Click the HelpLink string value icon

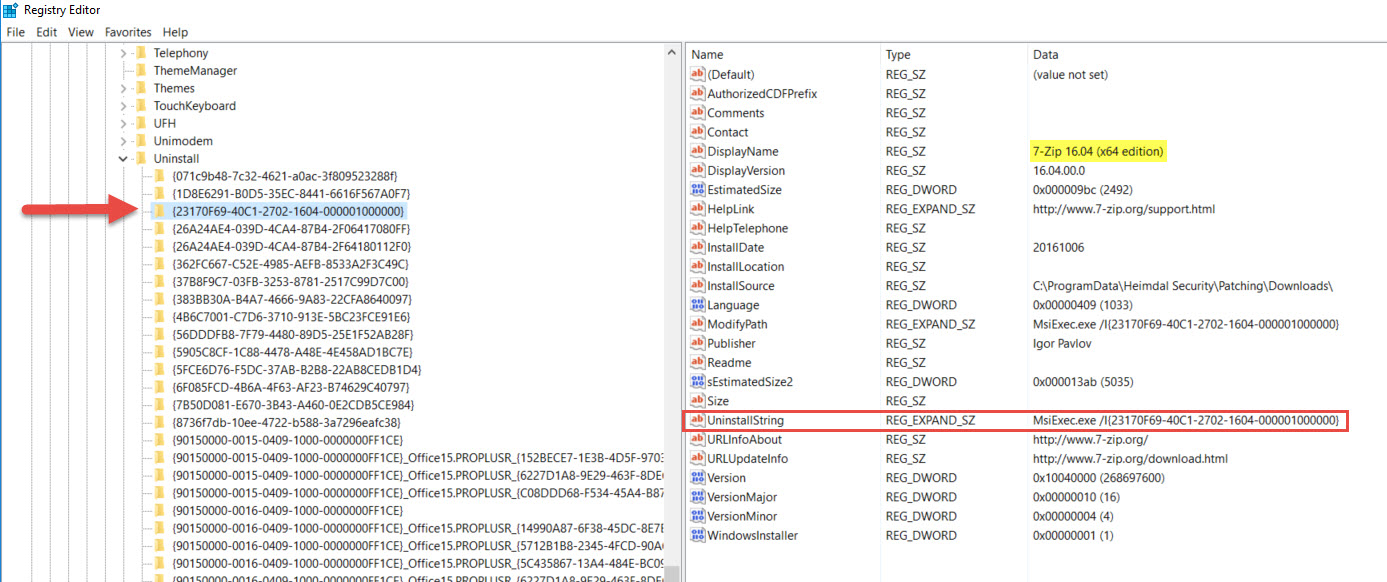(x=698, y=209)
